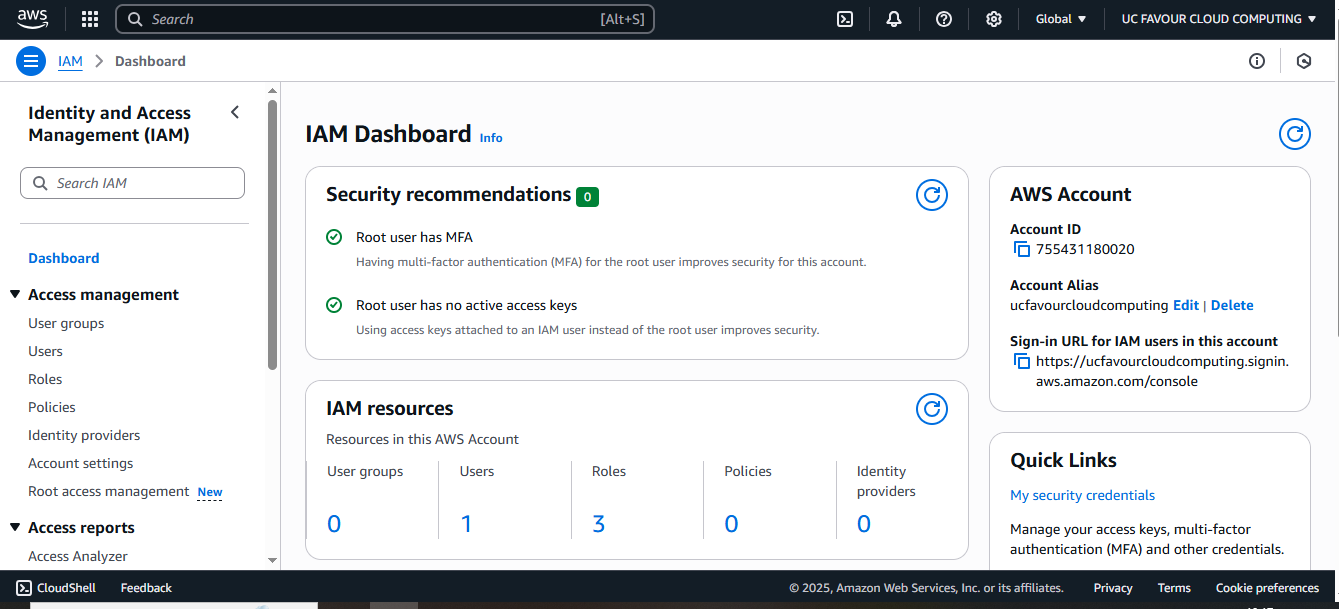
Task: Open the help question mark icon
Action: click(944, 19)
